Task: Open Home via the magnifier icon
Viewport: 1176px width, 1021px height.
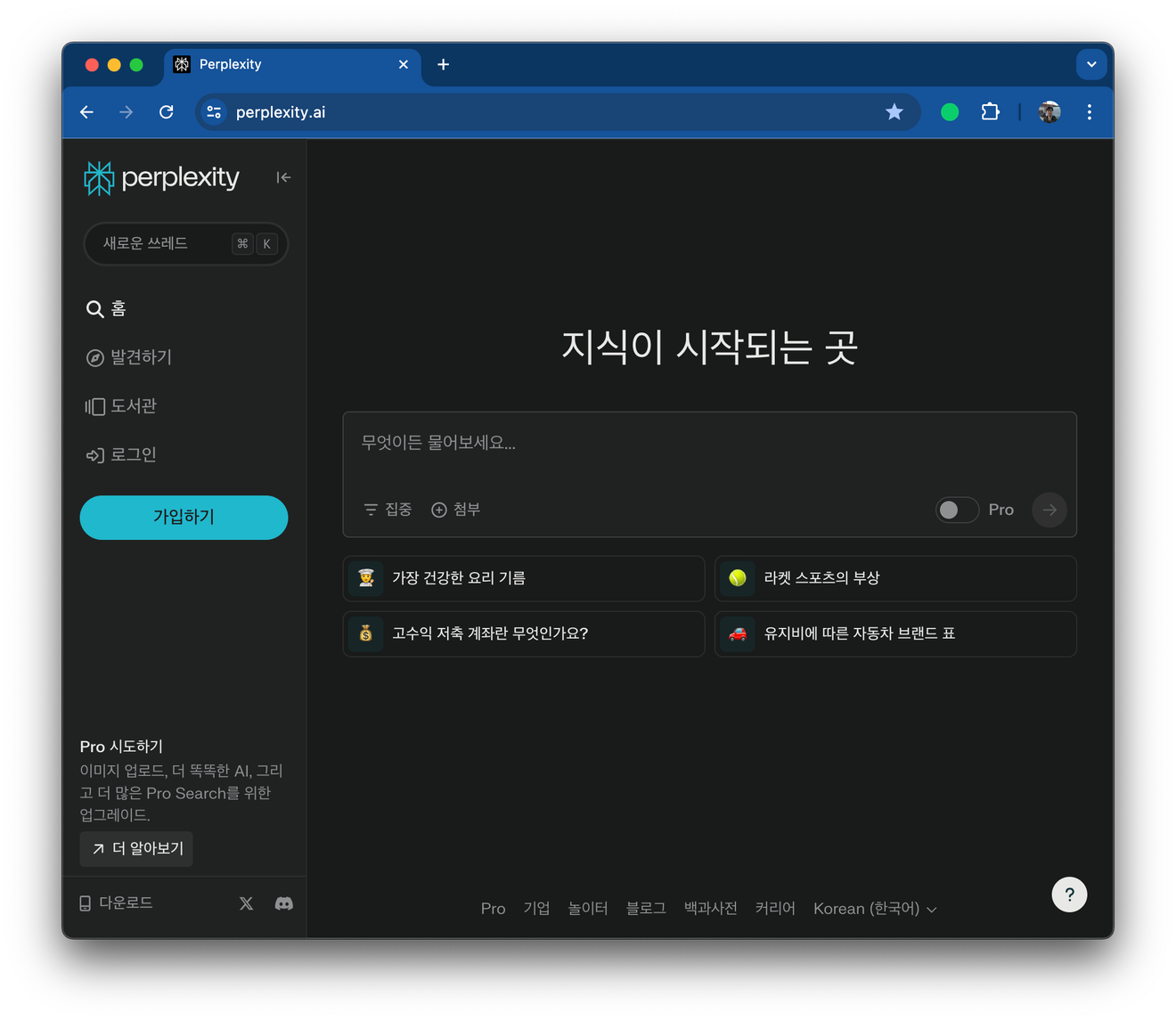Action: click(x=94, y=309)
